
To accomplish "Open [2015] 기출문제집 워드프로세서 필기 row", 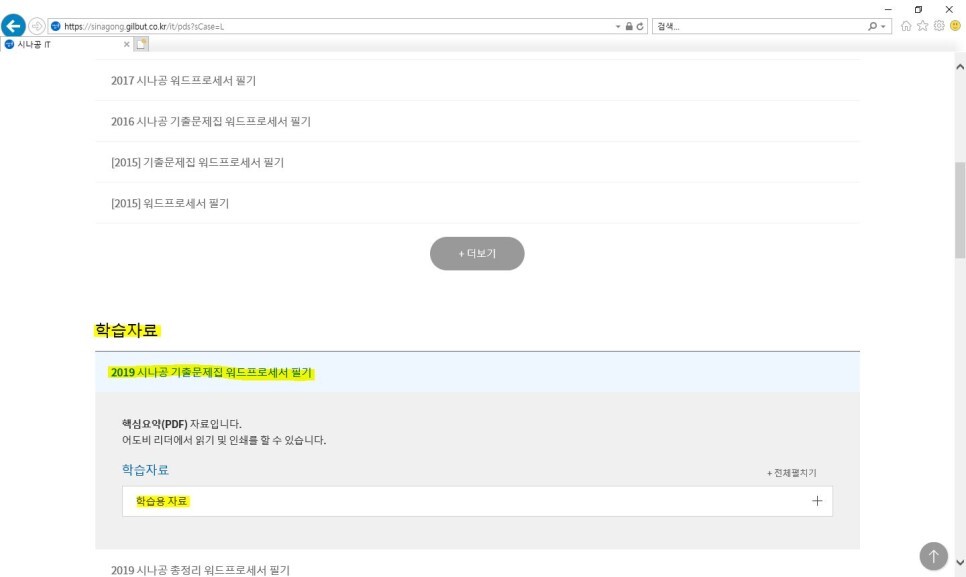I will coord(477,162).
